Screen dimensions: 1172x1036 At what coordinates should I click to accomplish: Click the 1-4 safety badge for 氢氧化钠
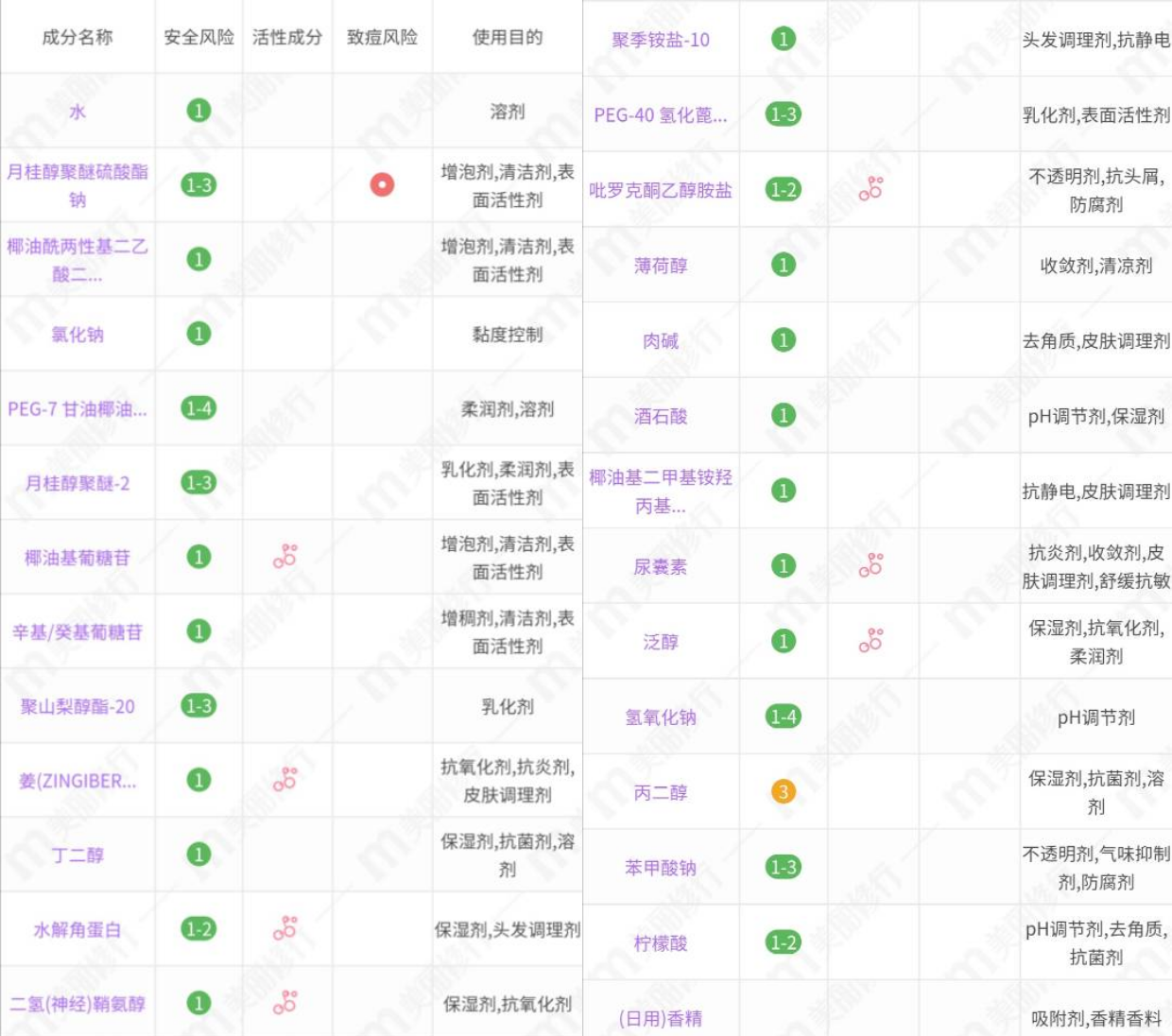pyautogui.click(x=783, y=717)
